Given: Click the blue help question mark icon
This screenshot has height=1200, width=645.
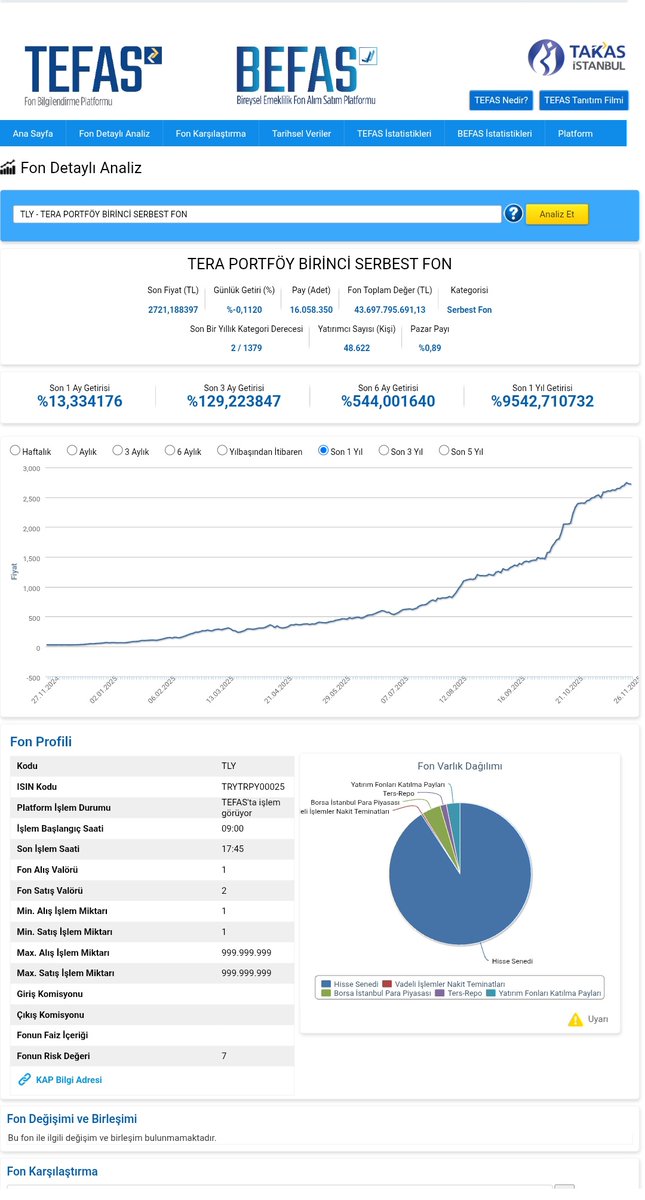Looking at the screenshot, I should (513, 213).
